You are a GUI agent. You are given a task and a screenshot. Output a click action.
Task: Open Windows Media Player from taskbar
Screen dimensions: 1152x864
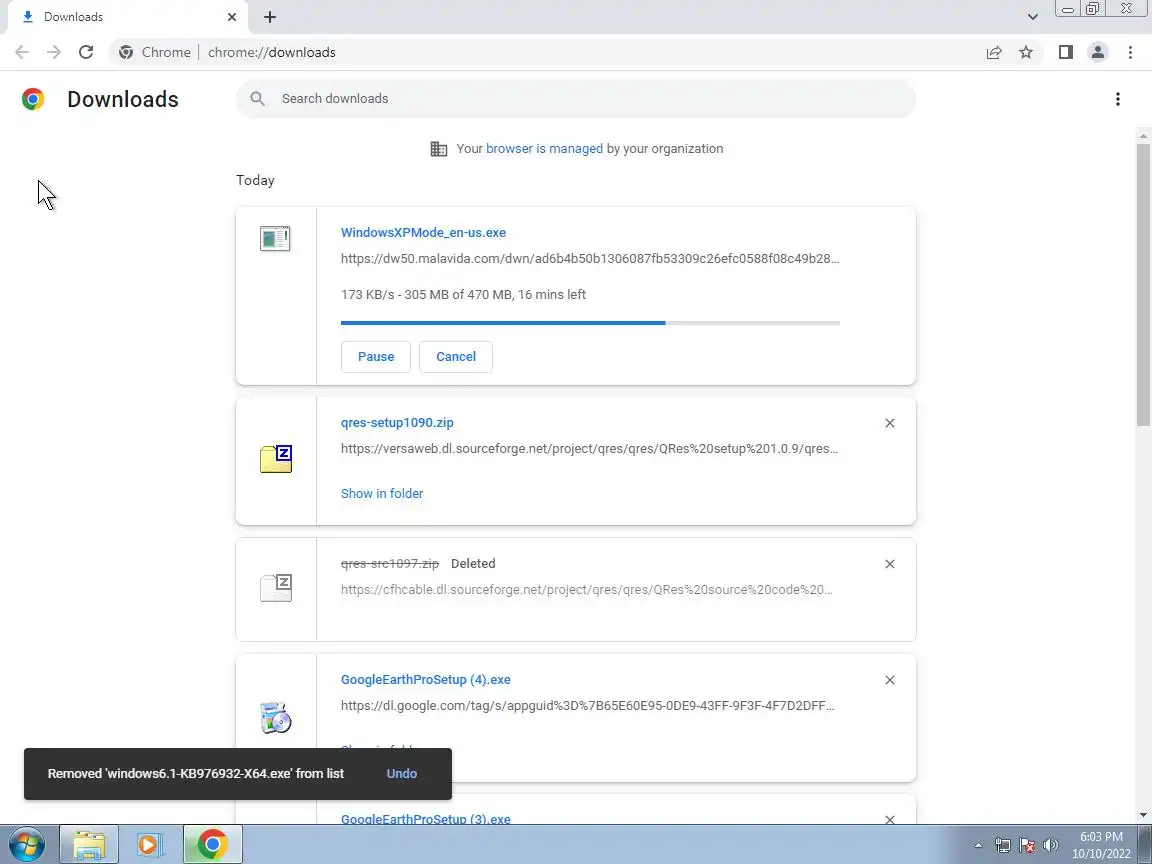(149, 844)
